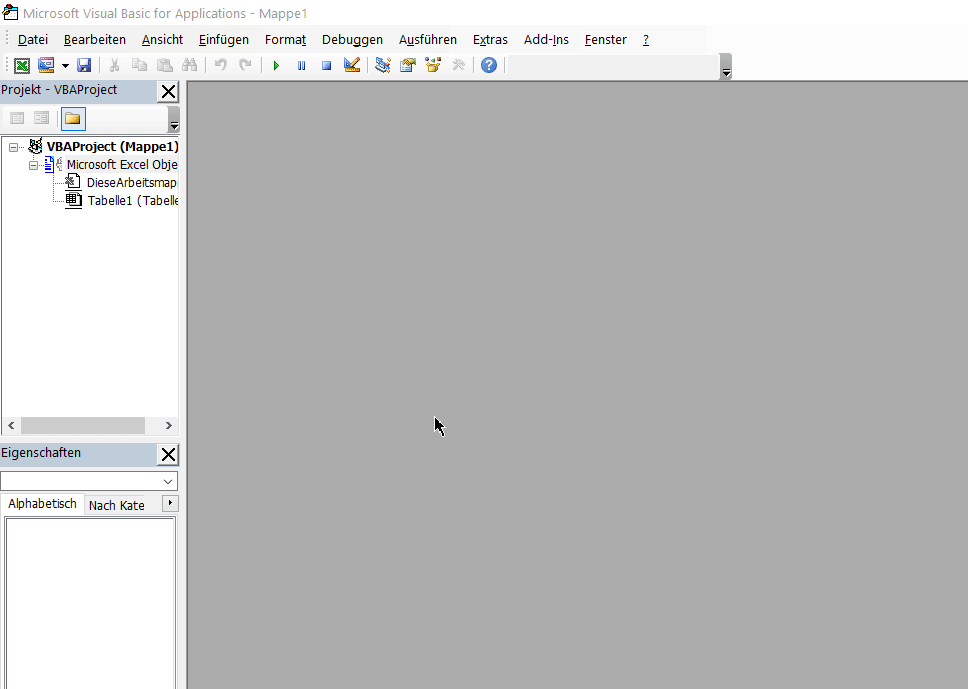This screenshot has height=689, width=968.
Task: Toggle design mode icon in toolbar
Action: [x=352, y=65]
